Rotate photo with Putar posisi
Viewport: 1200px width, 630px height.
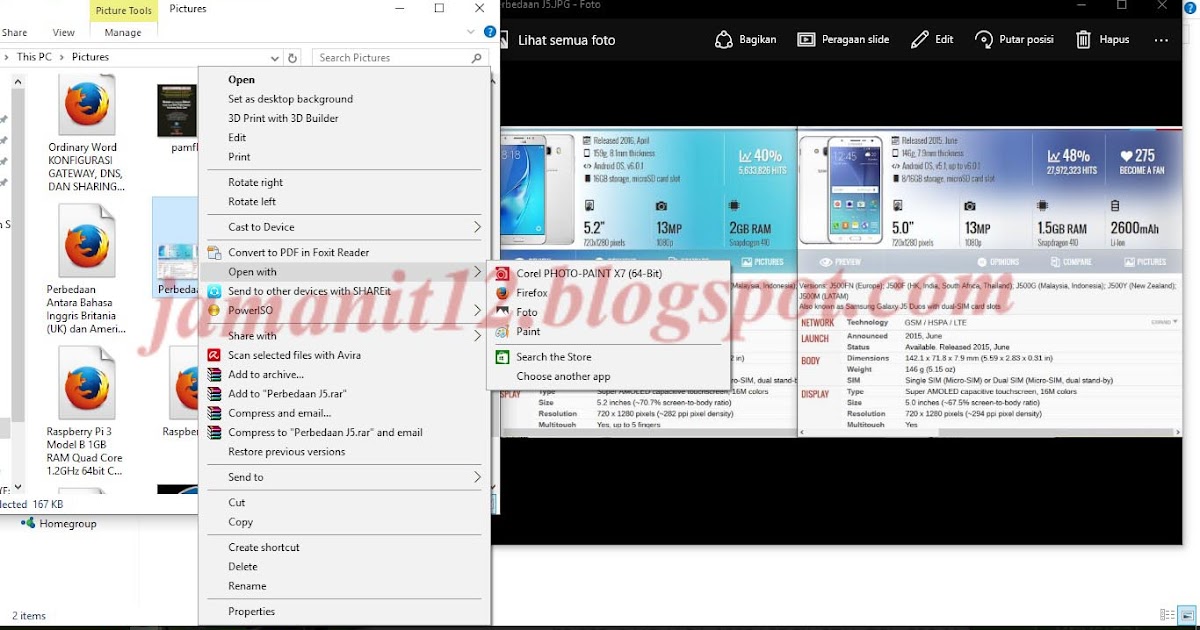(1013, 40)
